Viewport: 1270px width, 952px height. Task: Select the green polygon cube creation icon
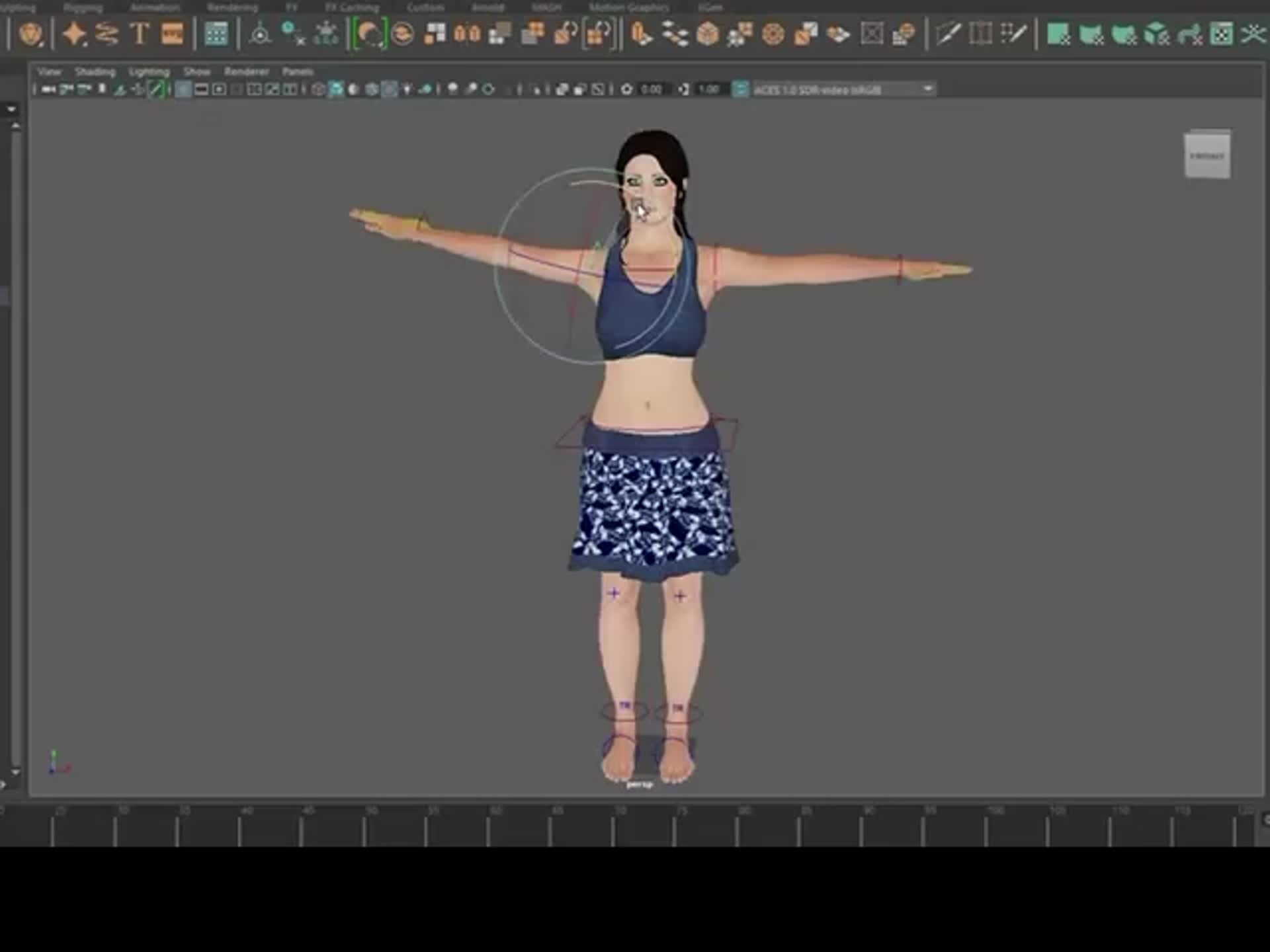click(1156, 33)
